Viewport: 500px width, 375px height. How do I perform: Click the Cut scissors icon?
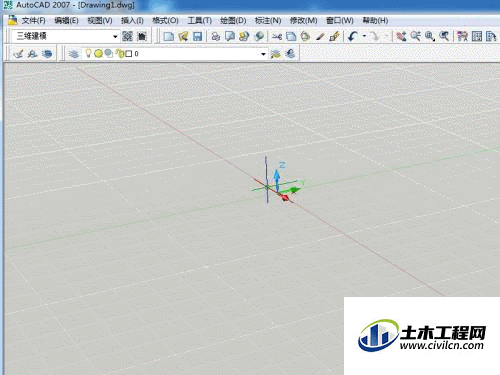click(277, 36)
